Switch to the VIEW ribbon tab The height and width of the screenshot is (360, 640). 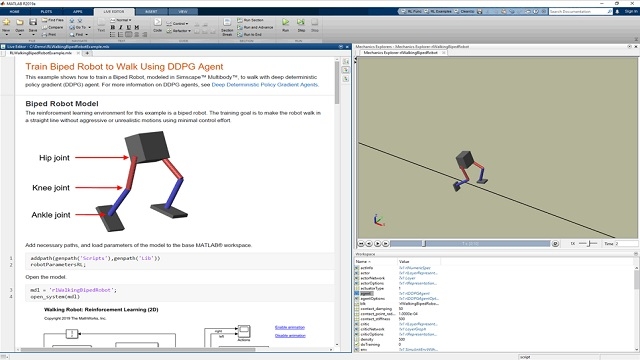(x=183, y=11)
